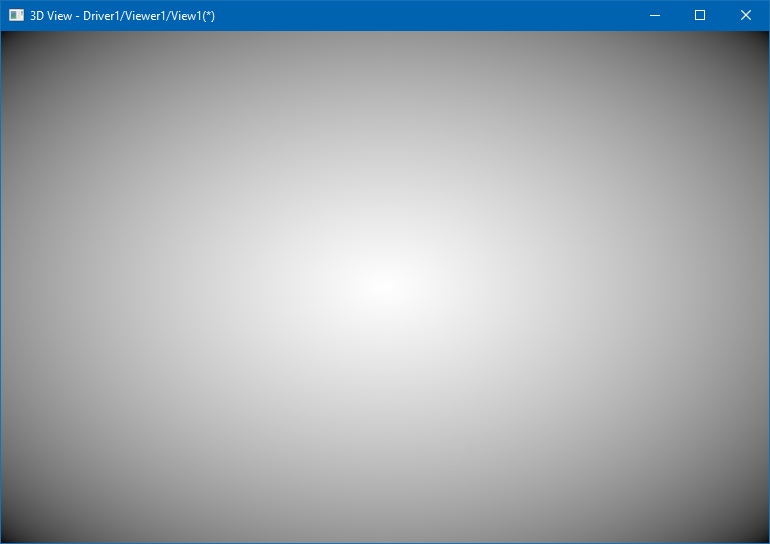Click empty title bar space before minimize button

click(x=430, y=15)
